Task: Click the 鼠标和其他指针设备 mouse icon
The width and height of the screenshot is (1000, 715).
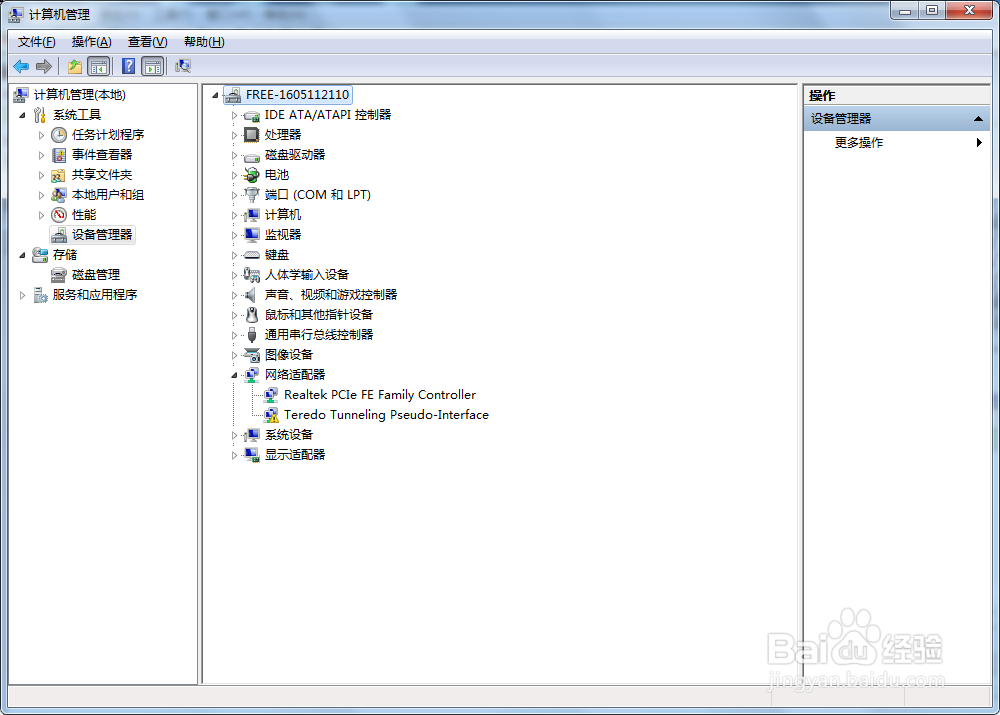Action: (252, 315)
